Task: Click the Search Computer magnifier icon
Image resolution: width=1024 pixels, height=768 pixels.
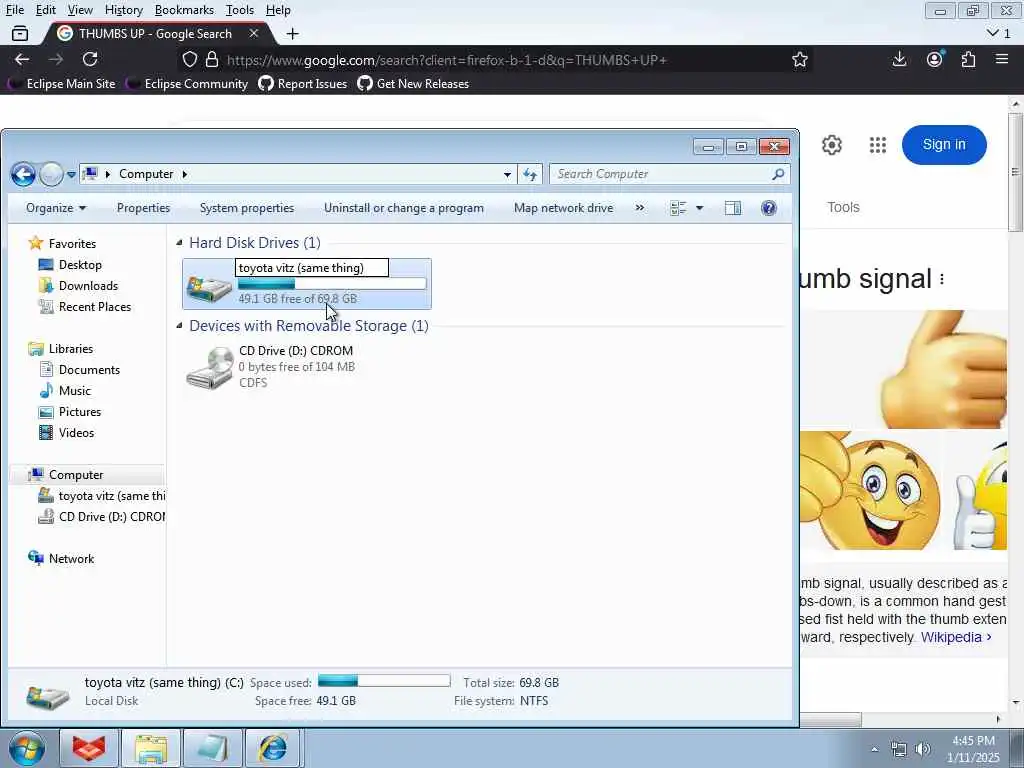Action: coord(778,174)
